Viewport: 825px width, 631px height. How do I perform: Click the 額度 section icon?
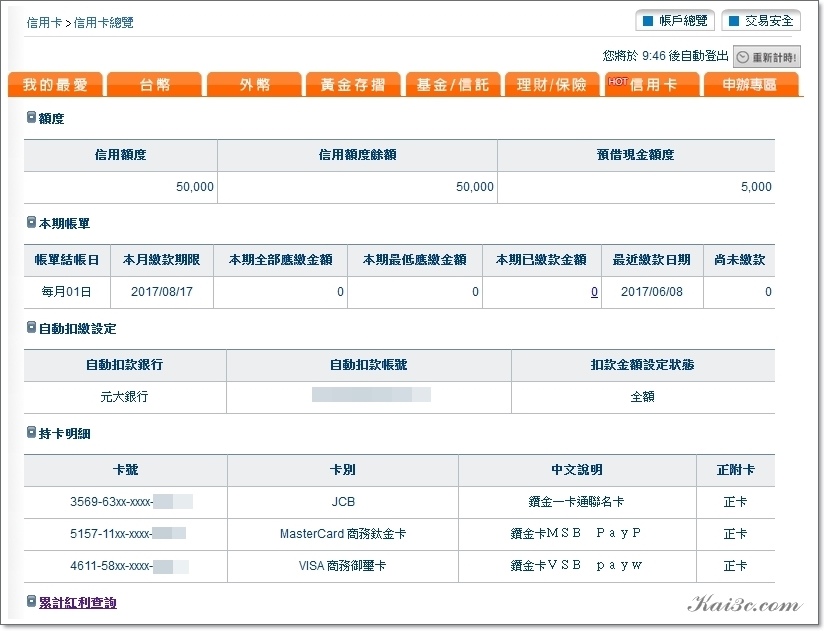(x=31, y=117)
